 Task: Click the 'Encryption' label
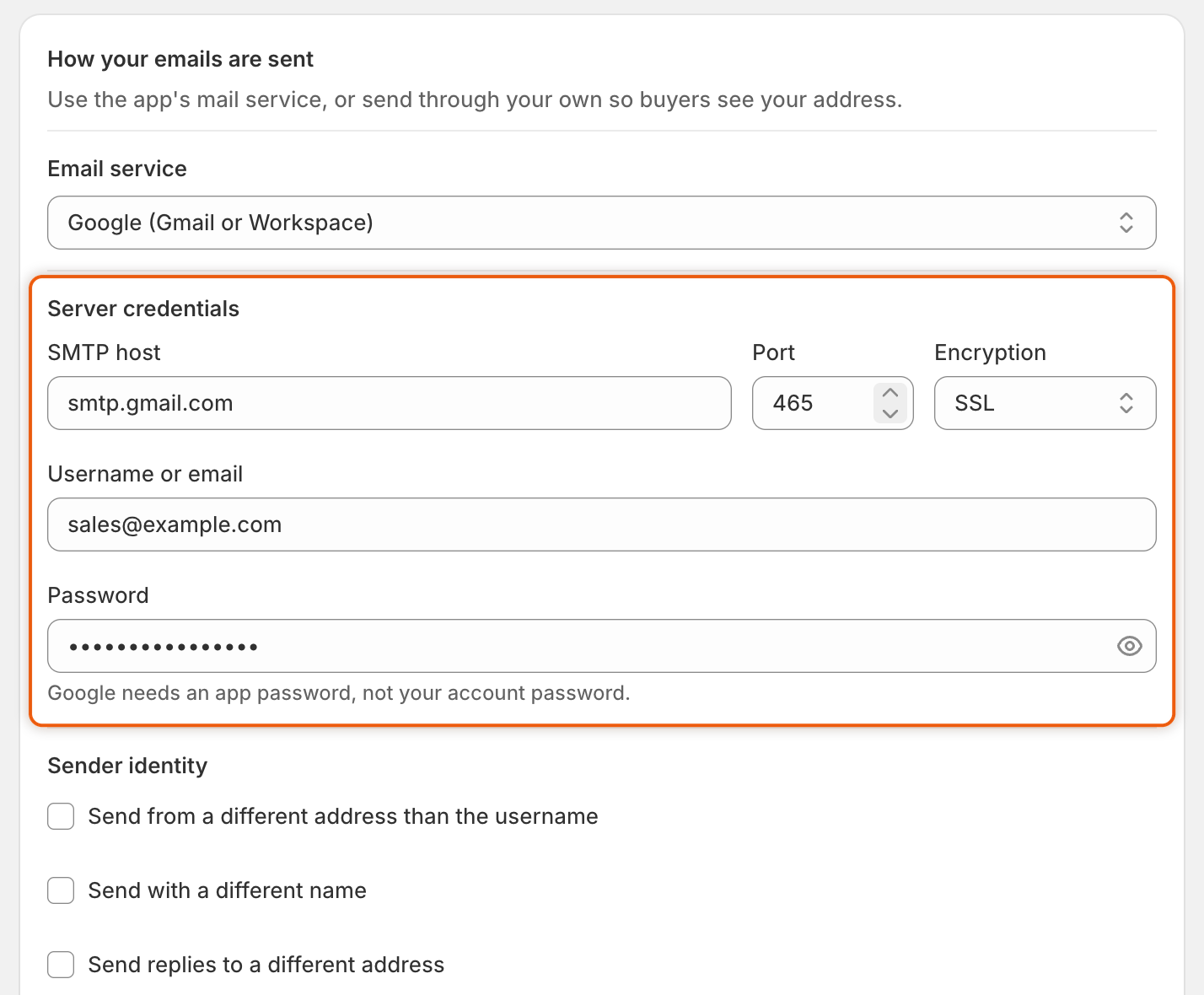pyautogui.click(x=990, y=352)
